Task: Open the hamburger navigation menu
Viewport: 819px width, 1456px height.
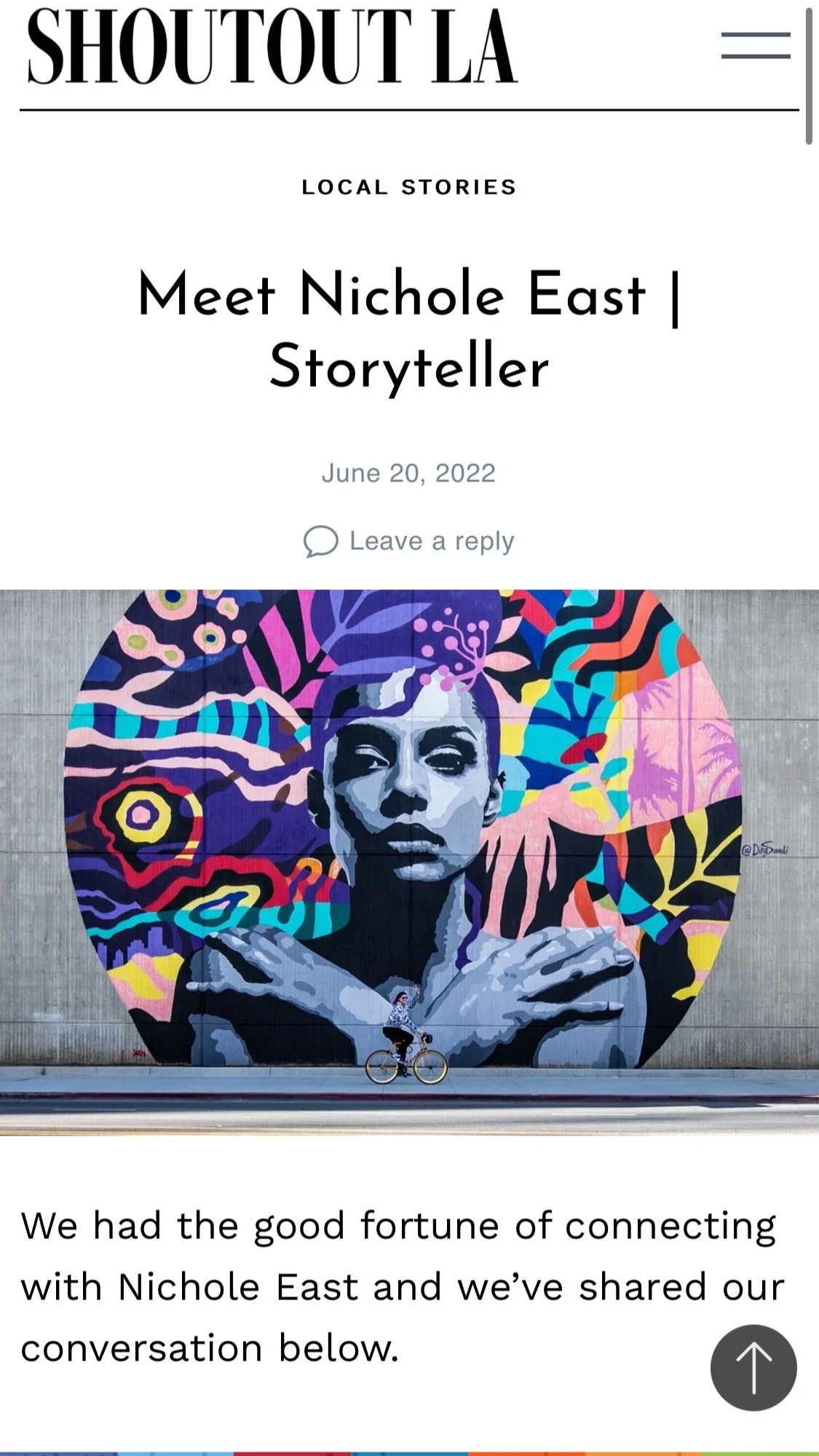Action: [x=756, y=45]
